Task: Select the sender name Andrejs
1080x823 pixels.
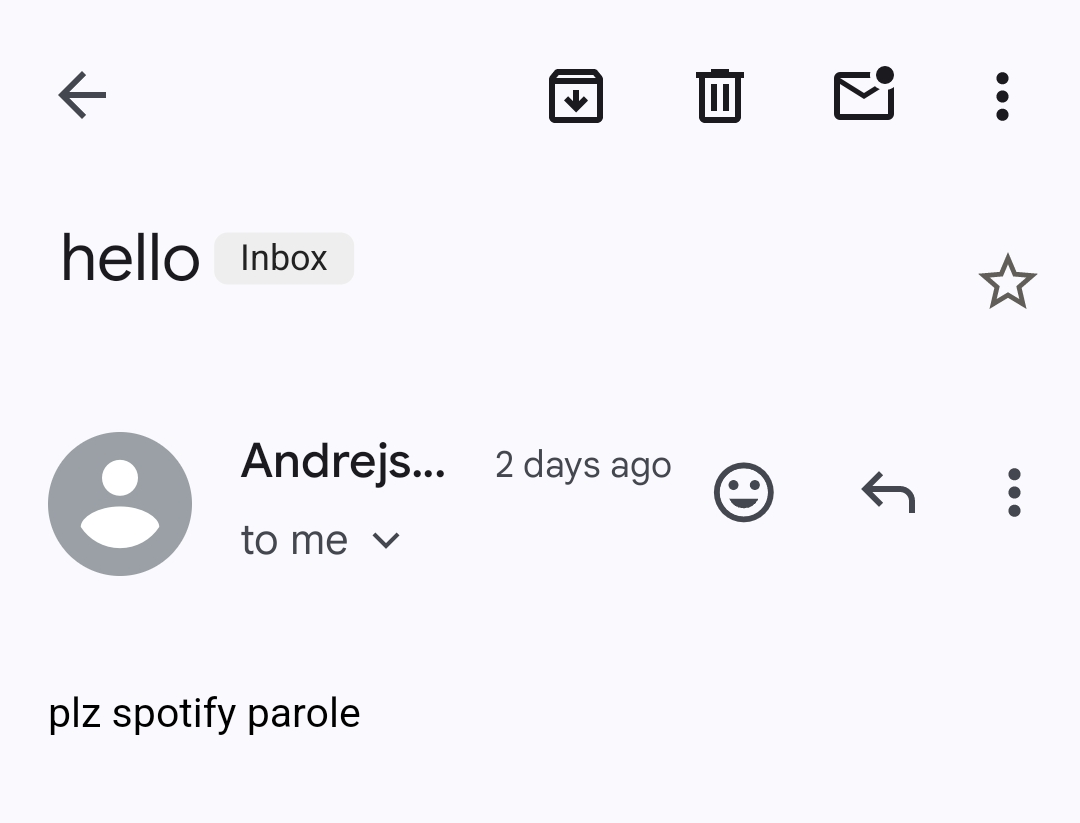Action: click(343, 462)
